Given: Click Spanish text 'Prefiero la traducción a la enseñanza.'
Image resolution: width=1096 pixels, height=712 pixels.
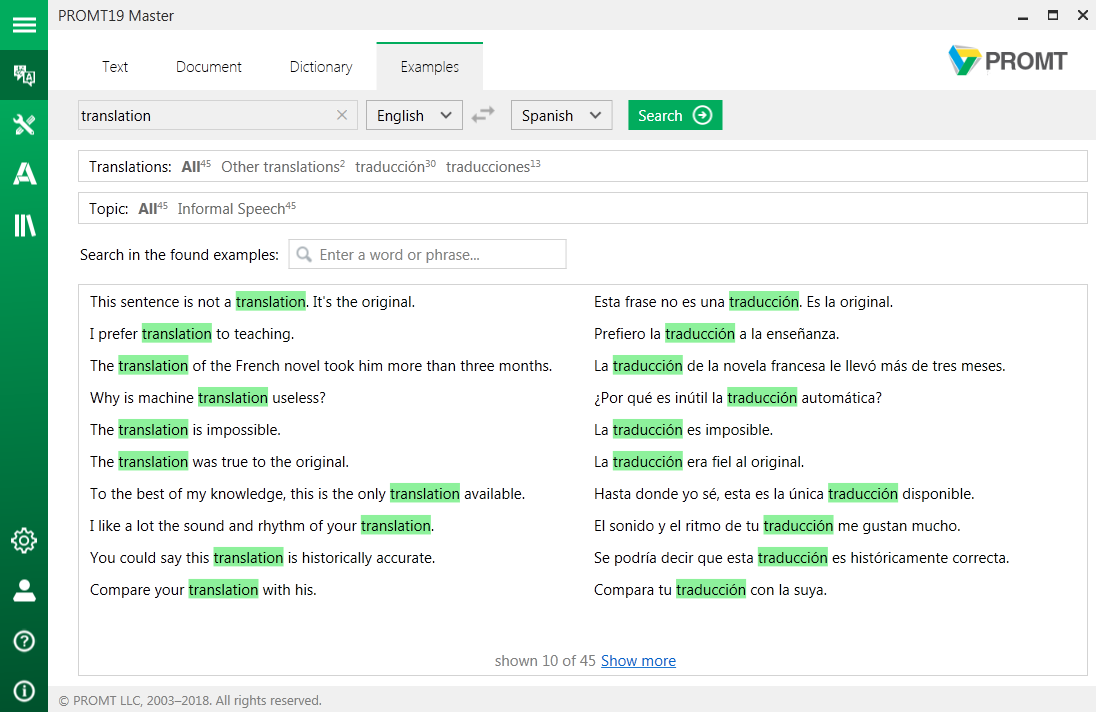Looking at the screenshot, I should pyautogui.click(x=716, y=334).
